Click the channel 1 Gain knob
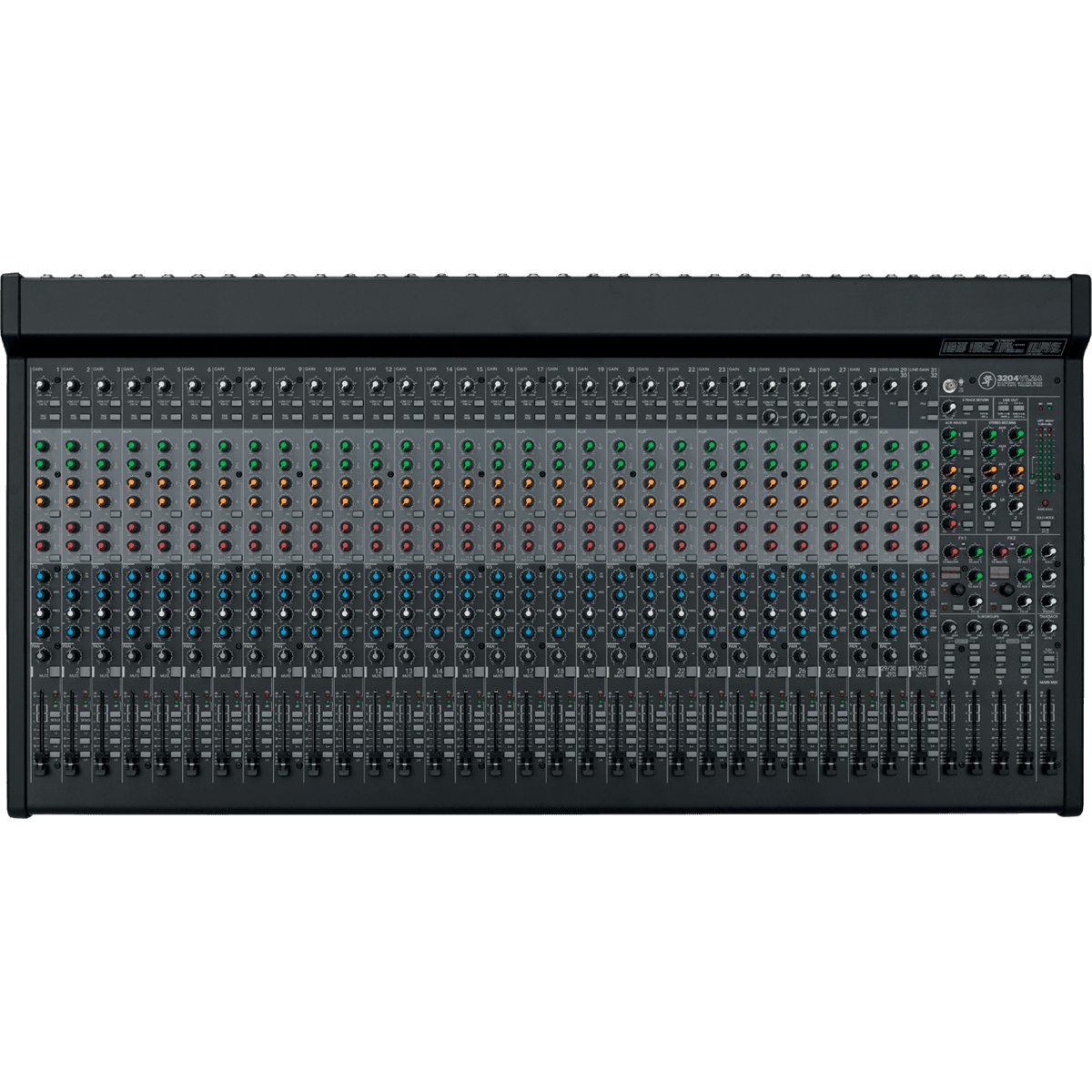 pos(42,388)
